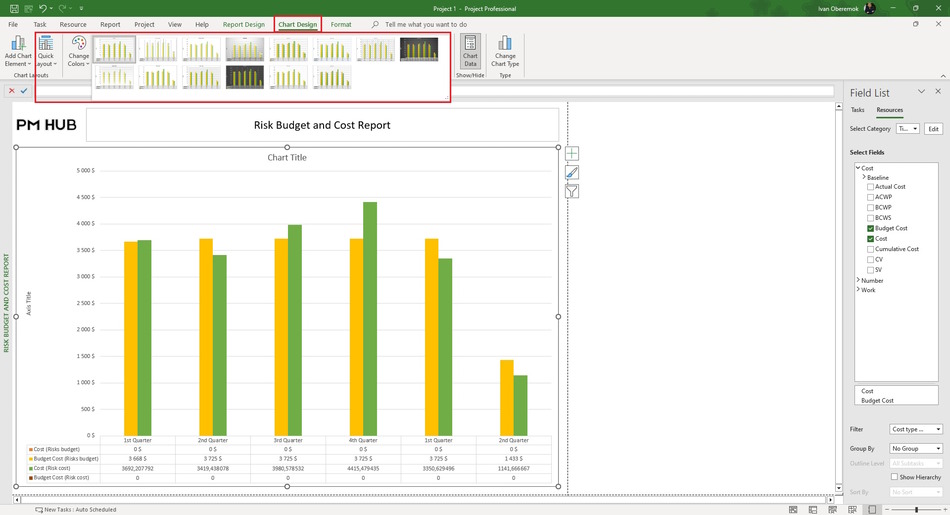The image size is (950, 515).
Task: Click the 4415,479435 table cell
Action: (x=363, y=468)
